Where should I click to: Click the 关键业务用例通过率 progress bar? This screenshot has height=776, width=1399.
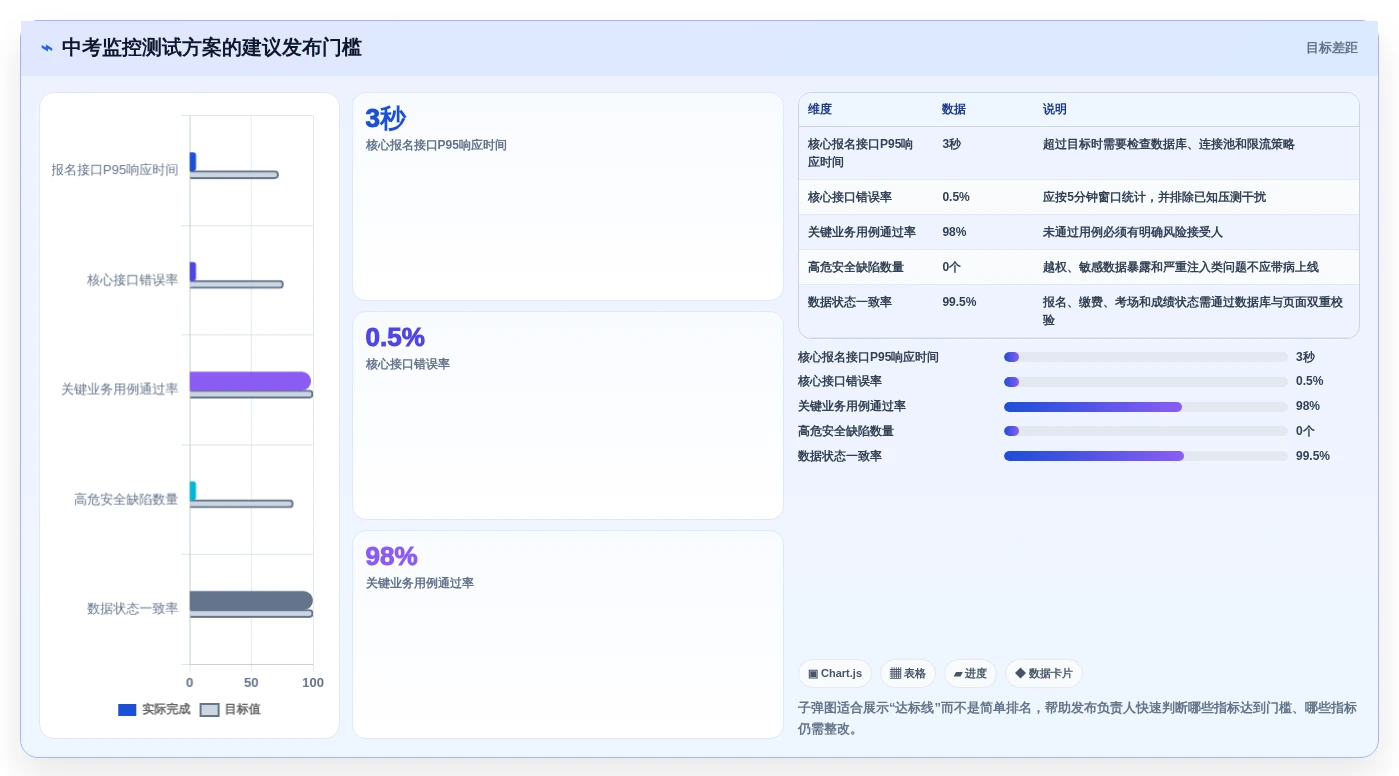point(1146,407)
